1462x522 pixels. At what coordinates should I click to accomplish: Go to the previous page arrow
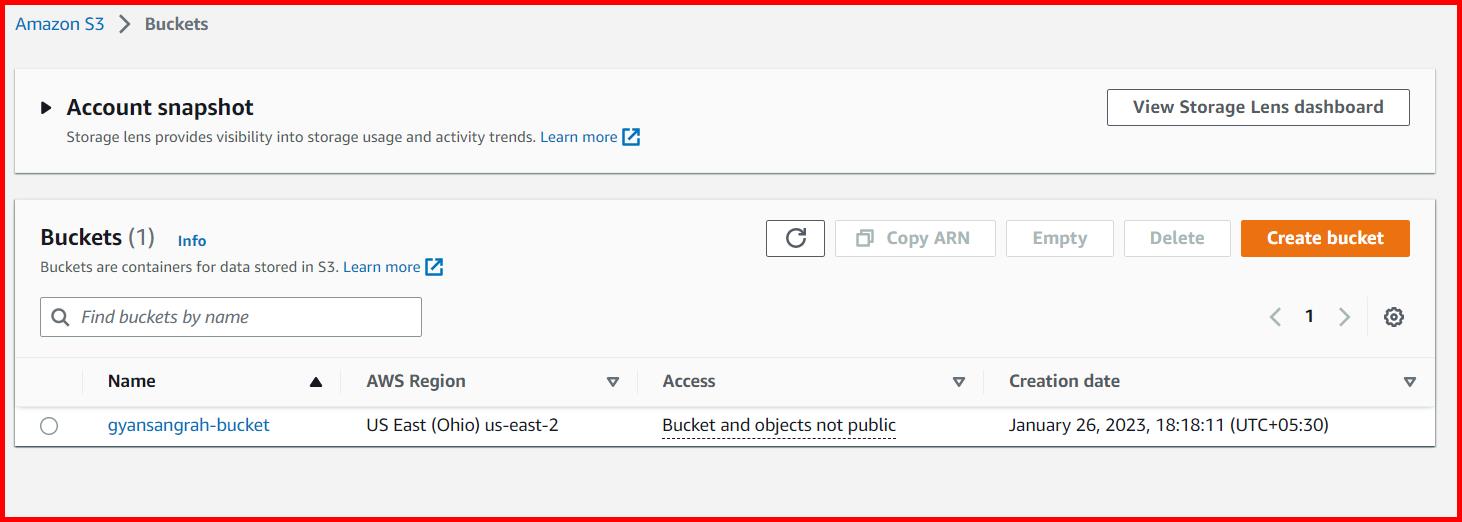pos(1275,317)
